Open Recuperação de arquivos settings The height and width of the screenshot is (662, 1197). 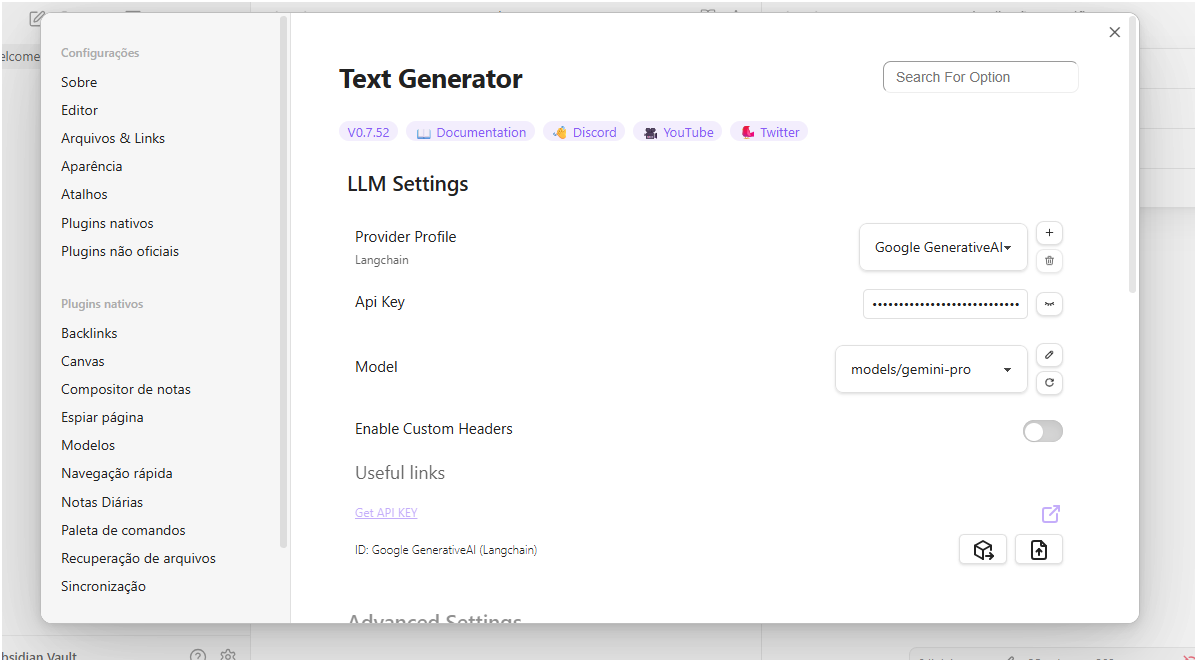[x=138, y=558]
